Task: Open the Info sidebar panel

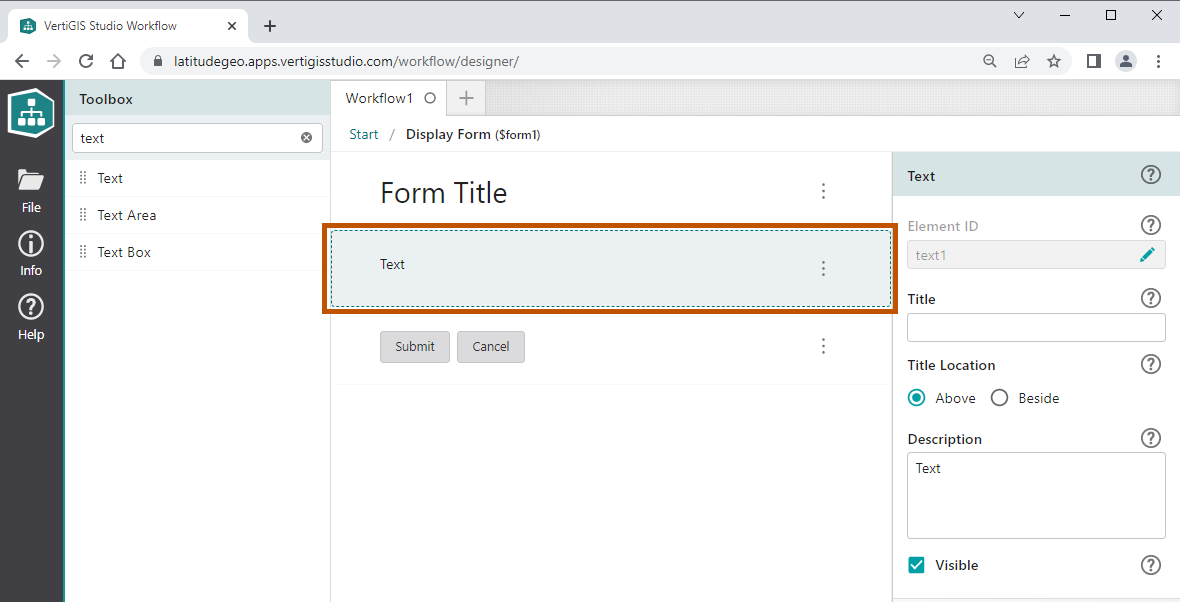Action: click(31, 253)
